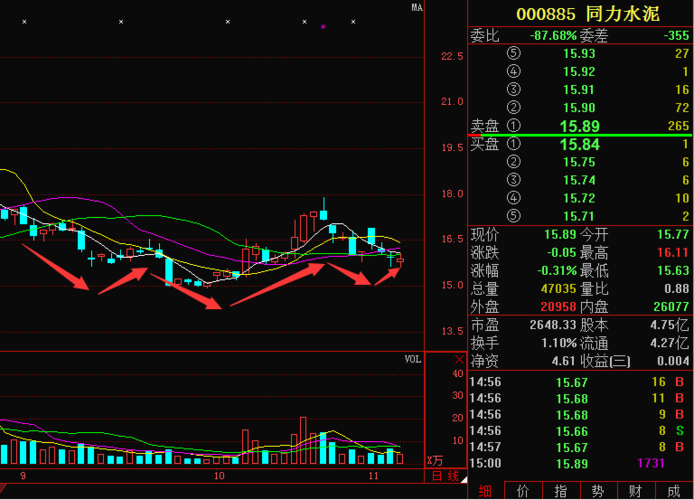
Task: Click the 量比 value 0.88
Action: pos(677,288)
